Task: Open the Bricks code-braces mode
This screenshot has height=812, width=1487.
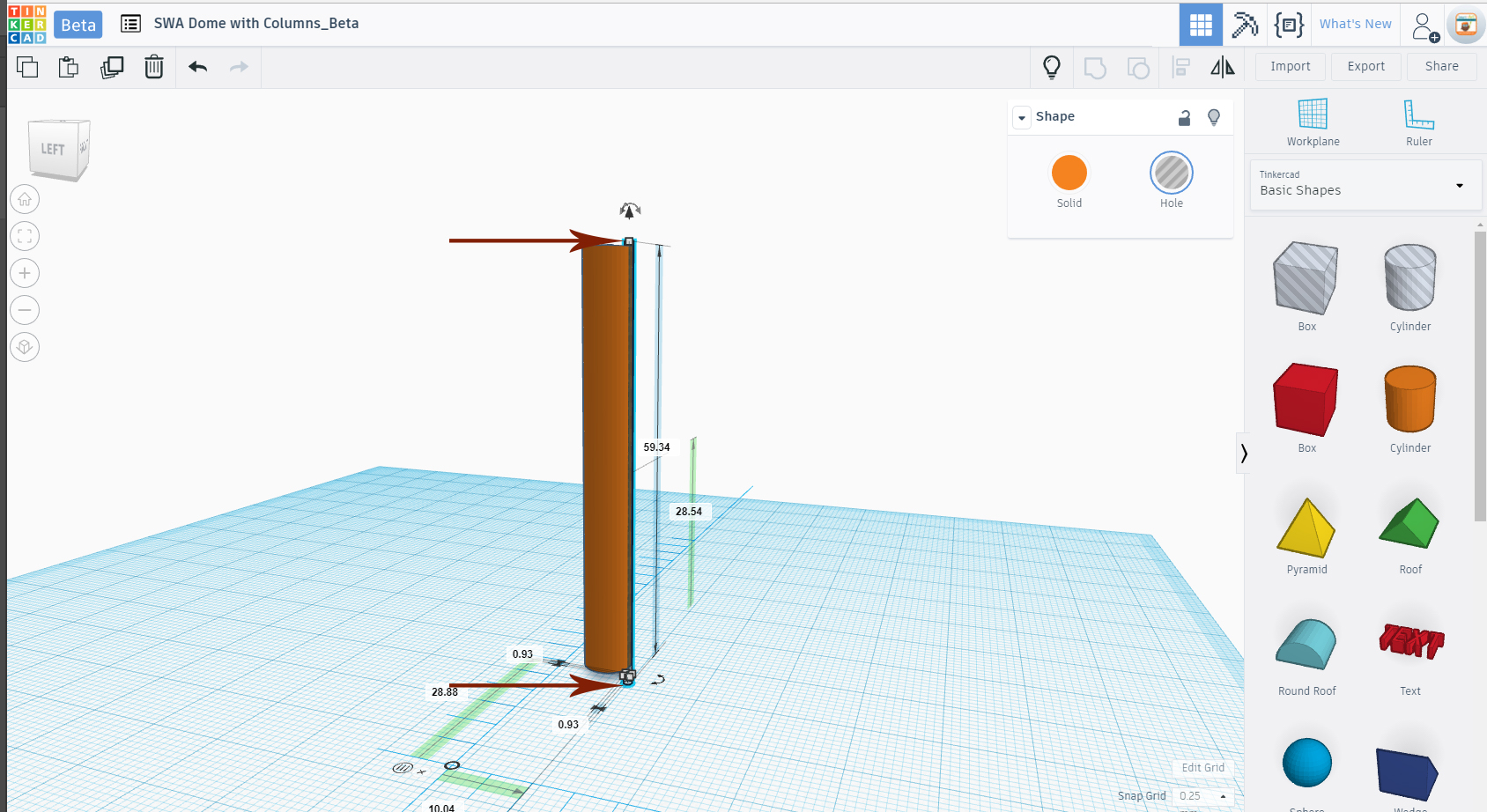Action: tap(1289, 25)
